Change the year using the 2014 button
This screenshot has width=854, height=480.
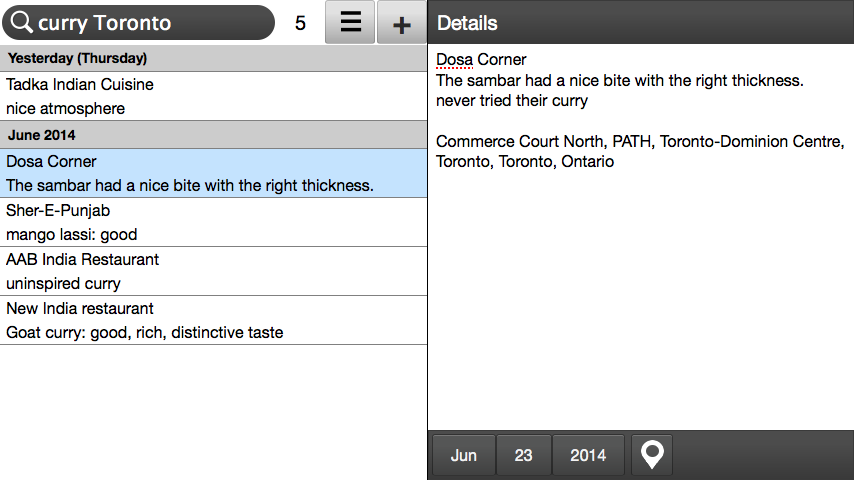[588, 455]
